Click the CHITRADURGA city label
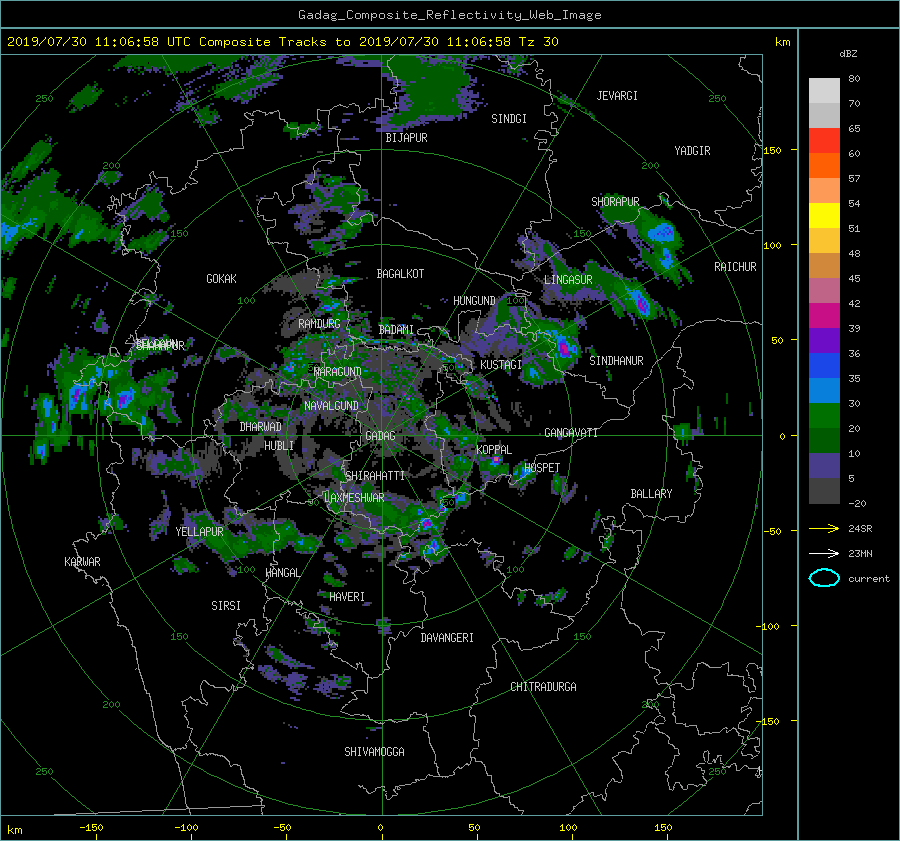The height and width of the screenshot is (841, 900). (x=543, y=687)
